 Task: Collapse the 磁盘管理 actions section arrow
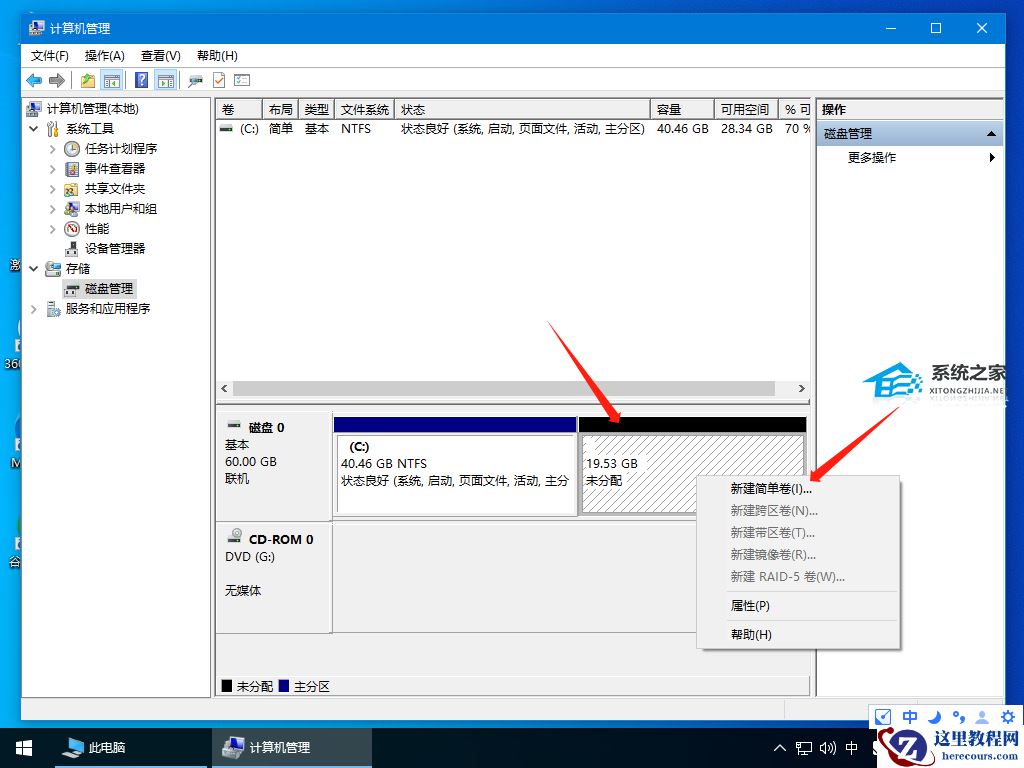coord(991,134)
